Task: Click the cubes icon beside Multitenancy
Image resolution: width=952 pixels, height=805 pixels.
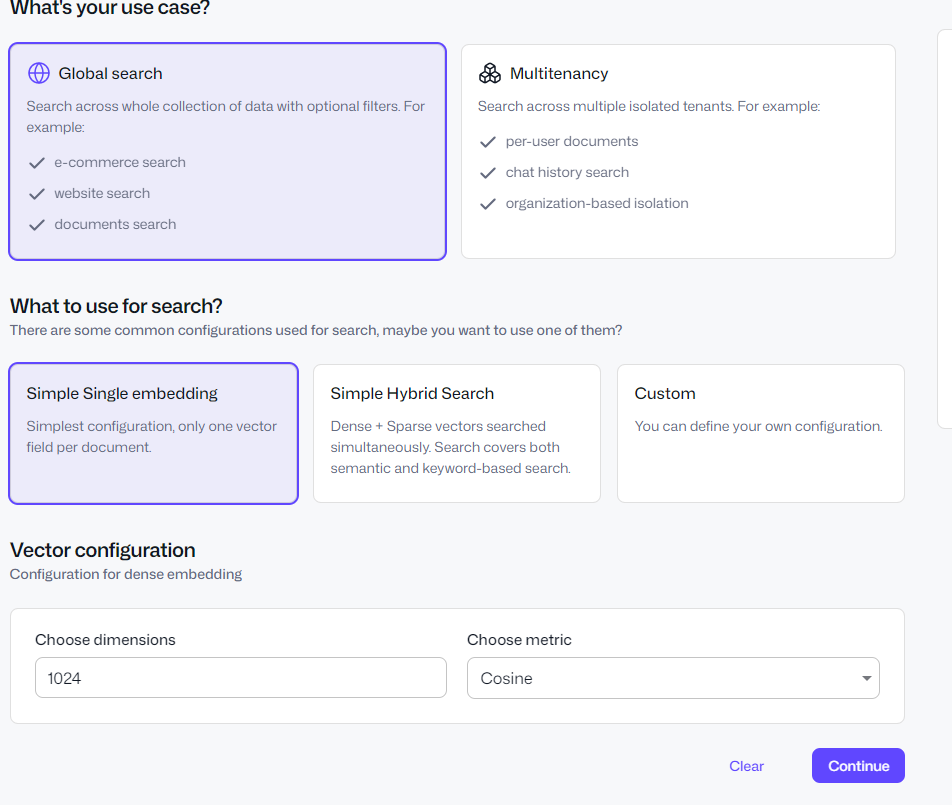Action: pyautogui.click(x=489, y=73)
